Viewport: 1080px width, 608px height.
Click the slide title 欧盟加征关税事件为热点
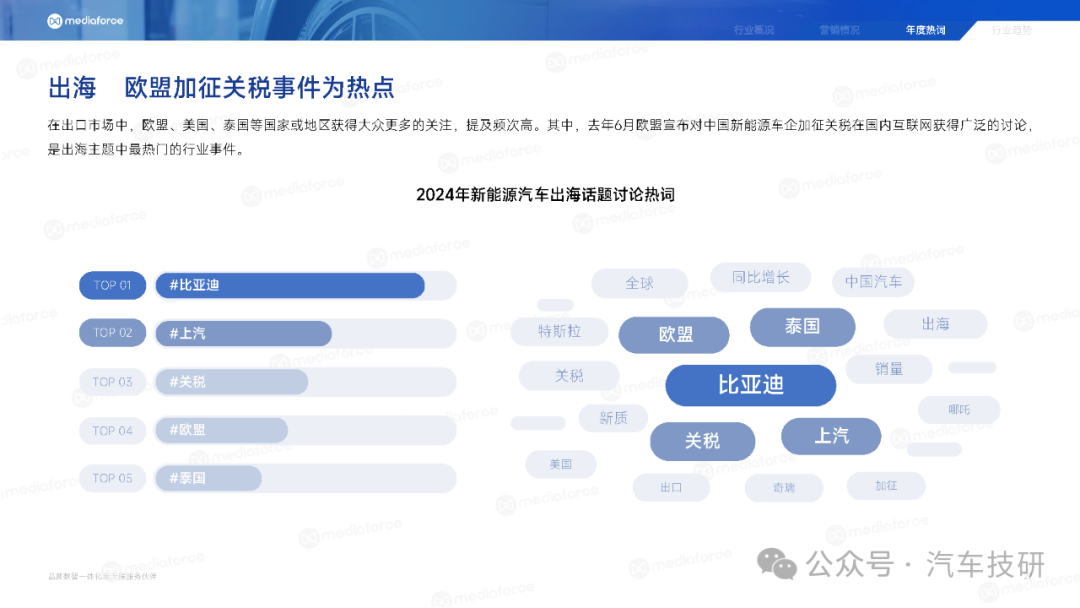click(260, 88)
